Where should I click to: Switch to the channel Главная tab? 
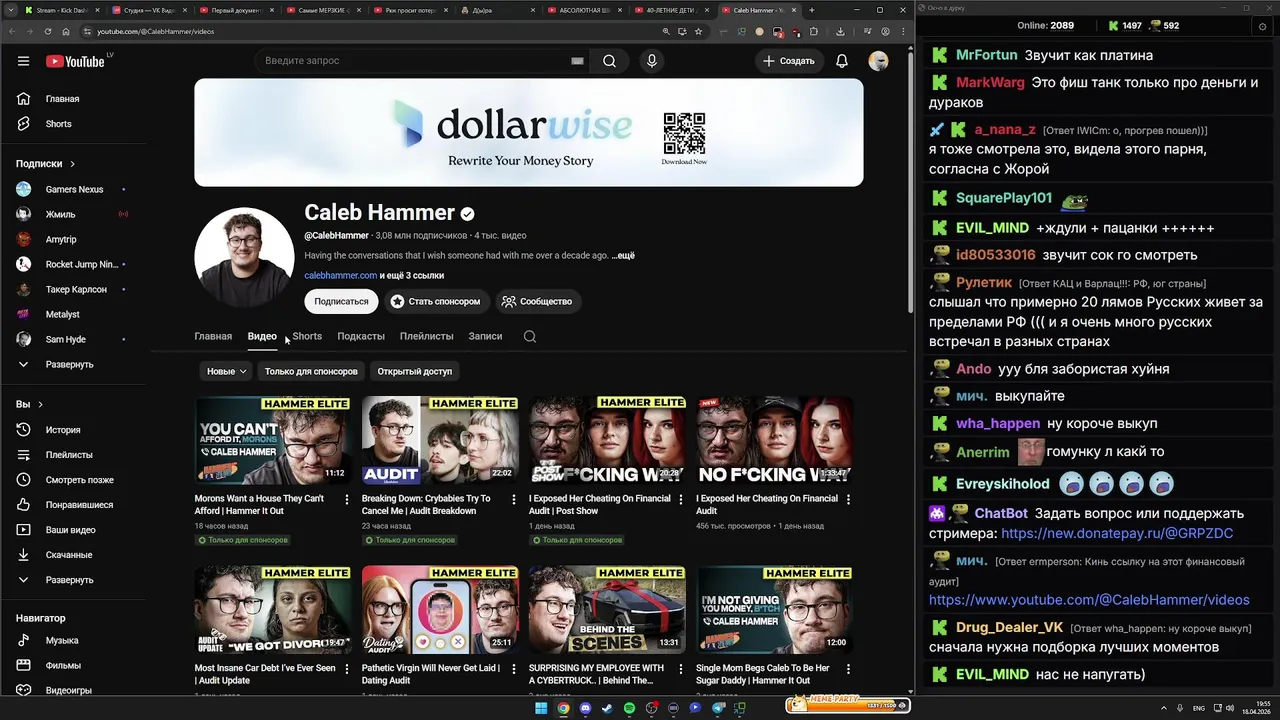213,336
